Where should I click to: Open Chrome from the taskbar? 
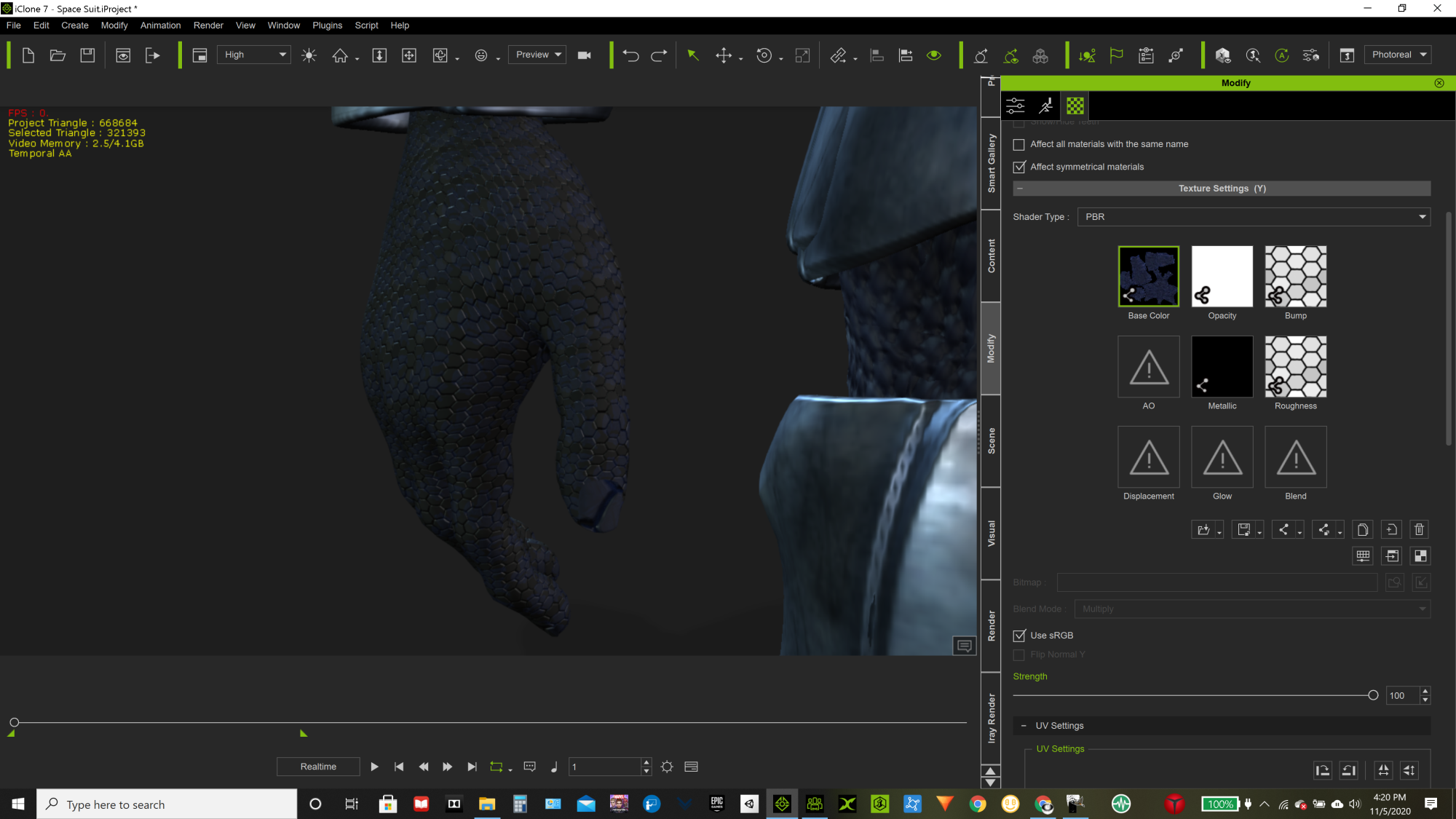(978, 804)
